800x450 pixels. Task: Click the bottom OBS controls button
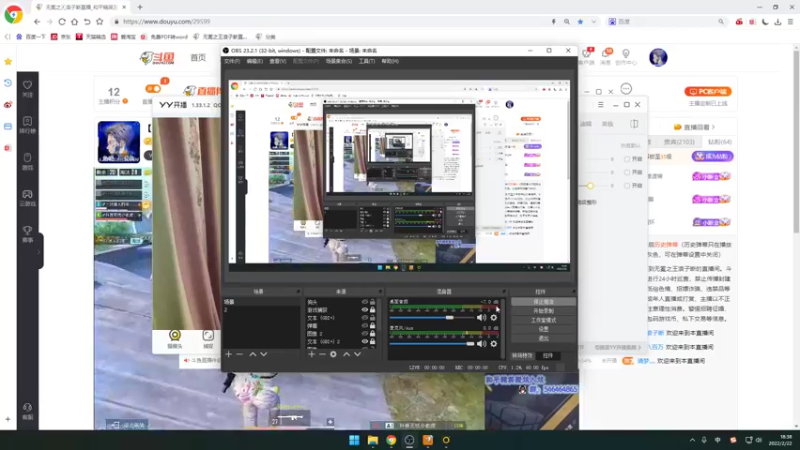543,338
